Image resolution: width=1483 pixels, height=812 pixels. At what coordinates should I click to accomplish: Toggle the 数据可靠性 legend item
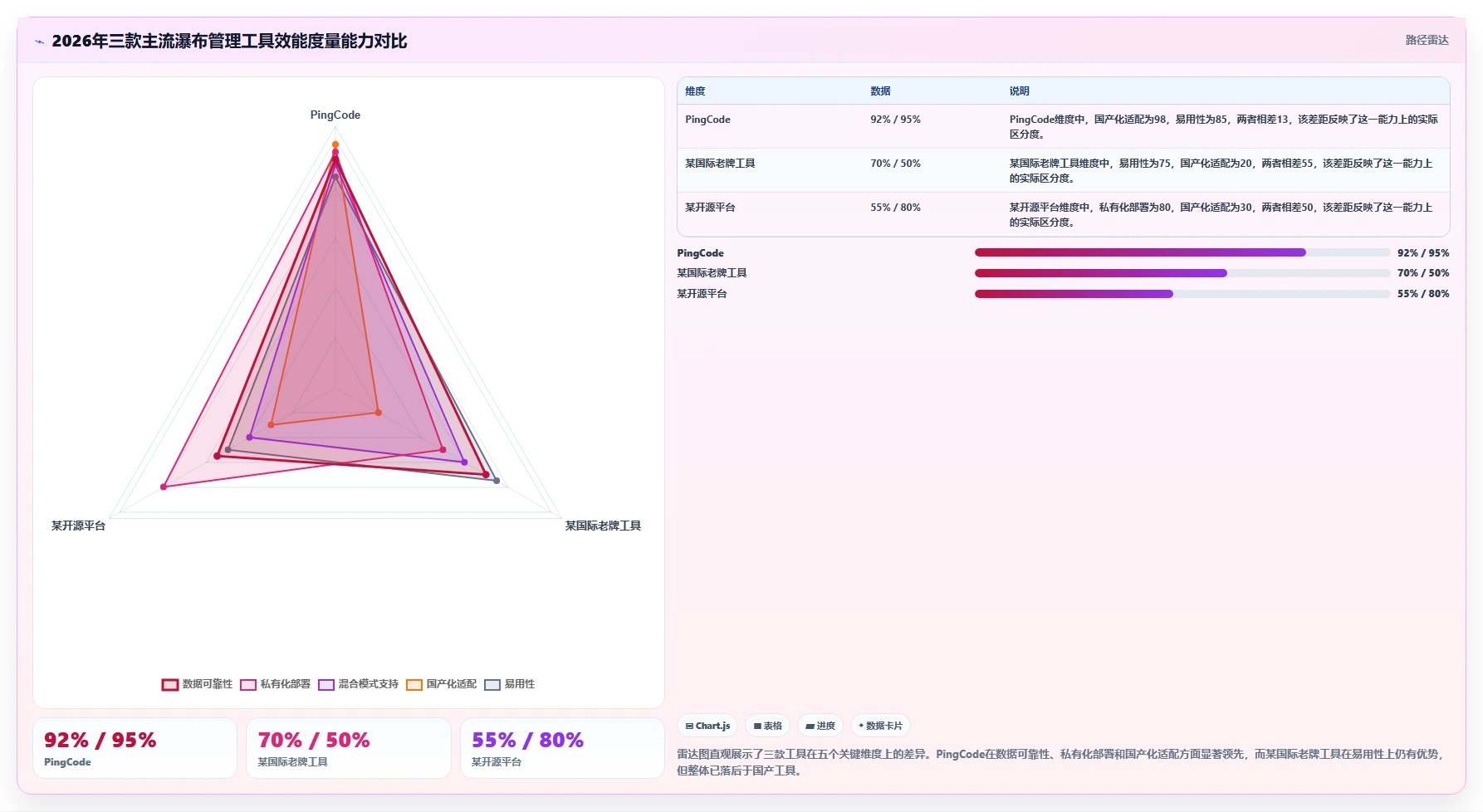click(197, 684)
